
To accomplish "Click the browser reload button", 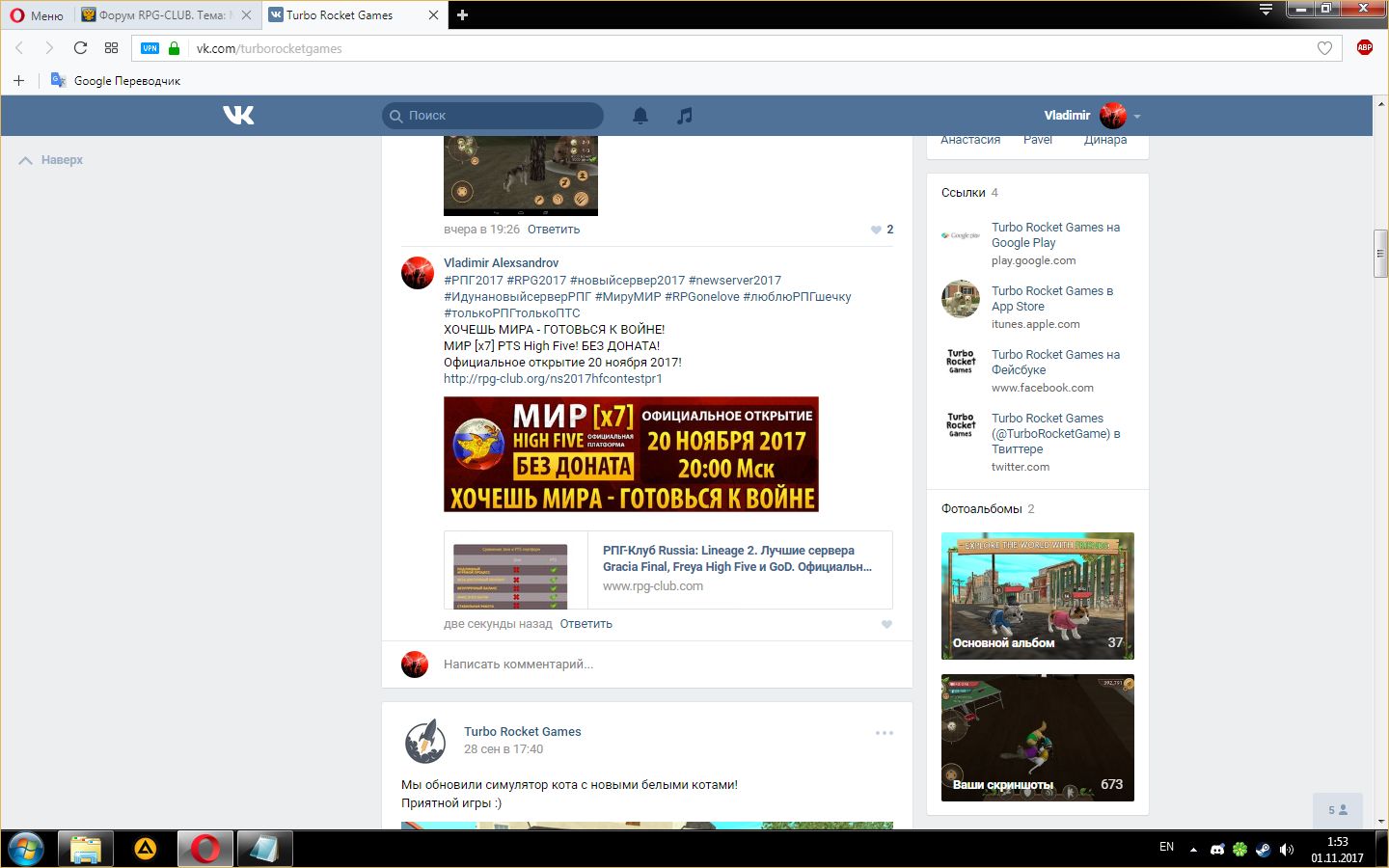I will click(x=80, y=48).
